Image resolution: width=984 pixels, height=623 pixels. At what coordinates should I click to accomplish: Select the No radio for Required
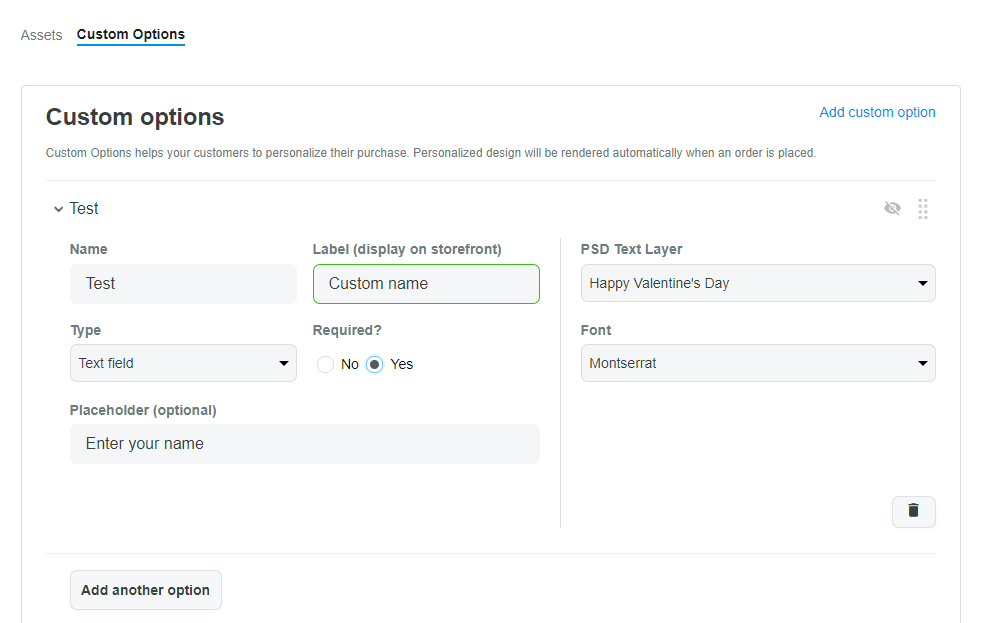(x=325, y=364)
